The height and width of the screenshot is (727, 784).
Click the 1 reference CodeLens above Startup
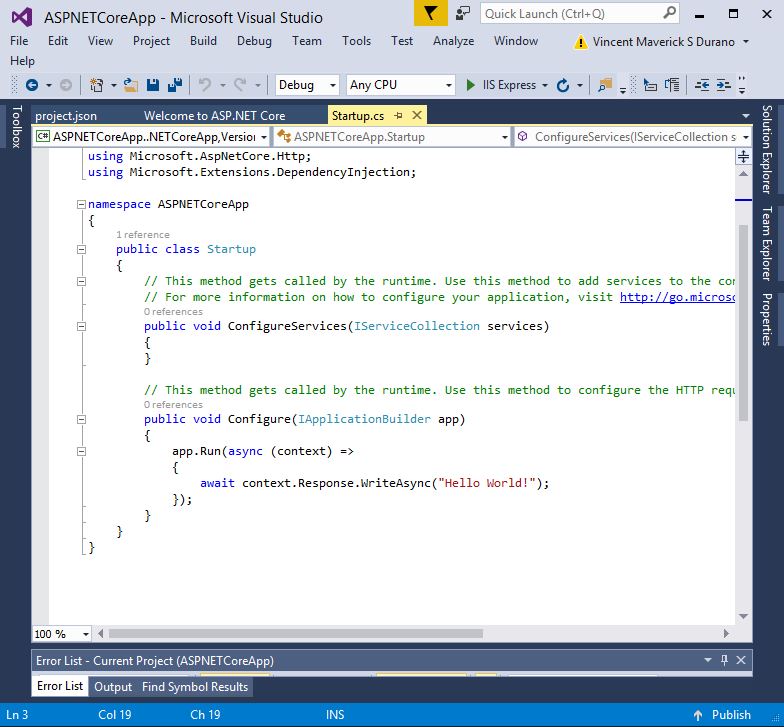142,234
